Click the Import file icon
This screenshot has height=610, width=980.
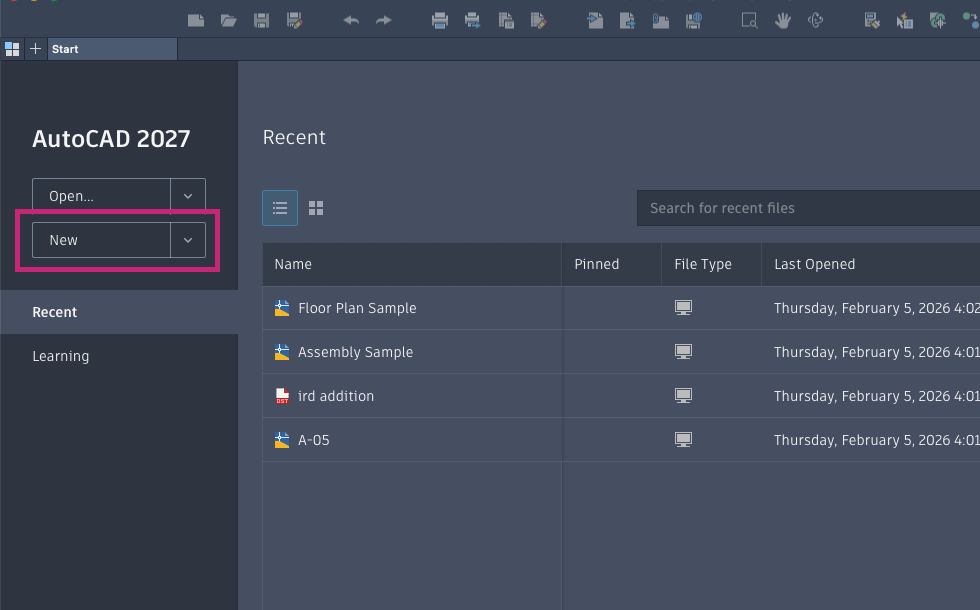[595, 21]
